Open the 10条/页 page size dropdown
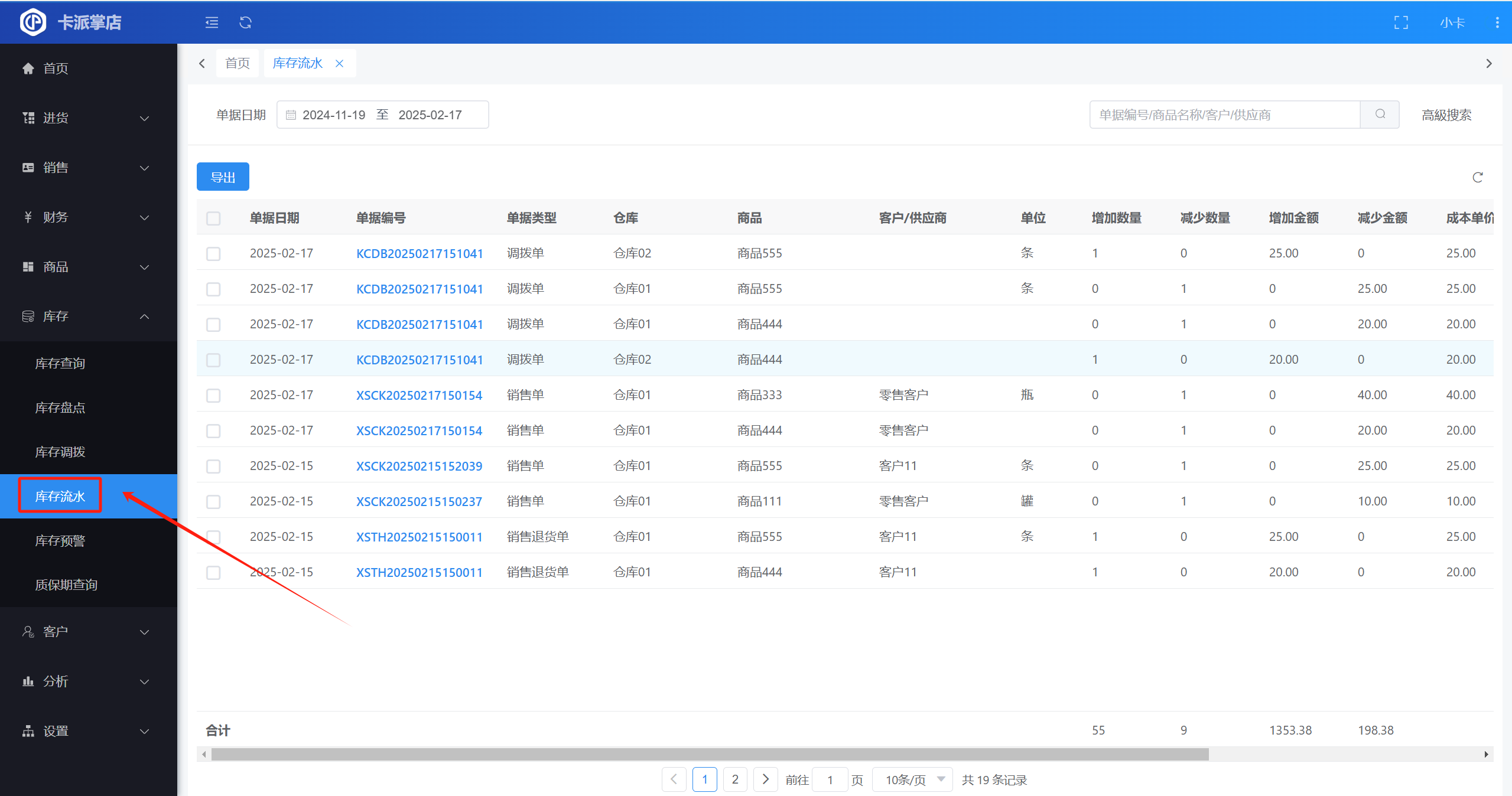Screen dimensions: 1512x796 pyautogui.click(x=912, y=780)
